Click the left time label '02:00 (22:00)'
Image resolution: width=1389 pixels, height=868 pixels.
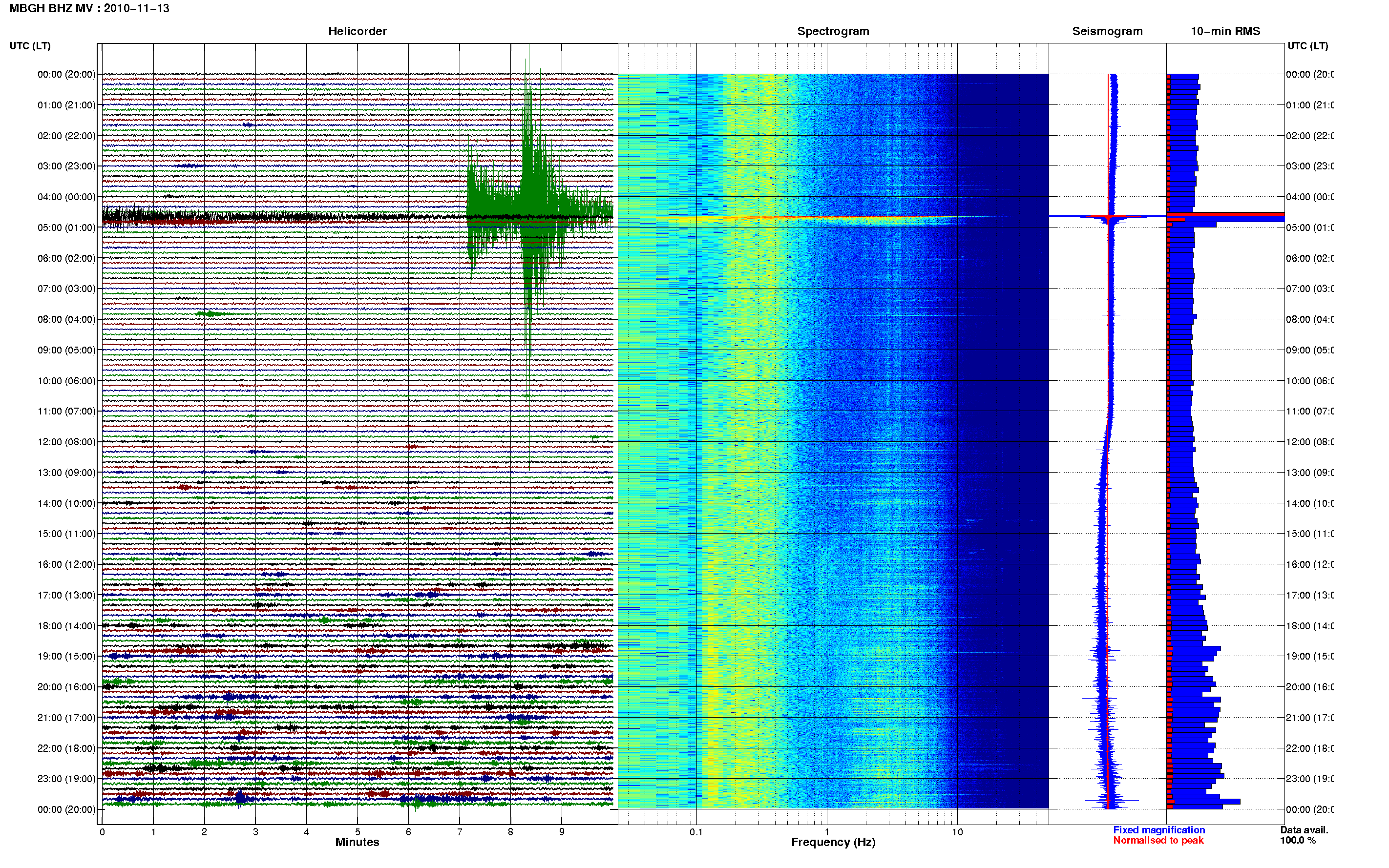coord(66,136)
